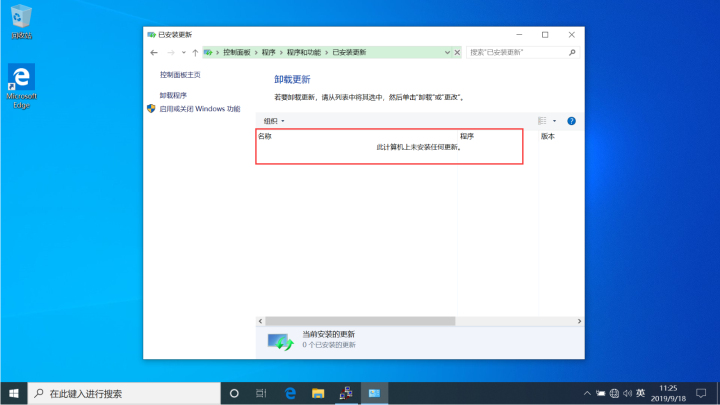Select 已安装更新 in the address breadcrumb
This screenshot has height=405, width=720.
(x=349, y=52)
